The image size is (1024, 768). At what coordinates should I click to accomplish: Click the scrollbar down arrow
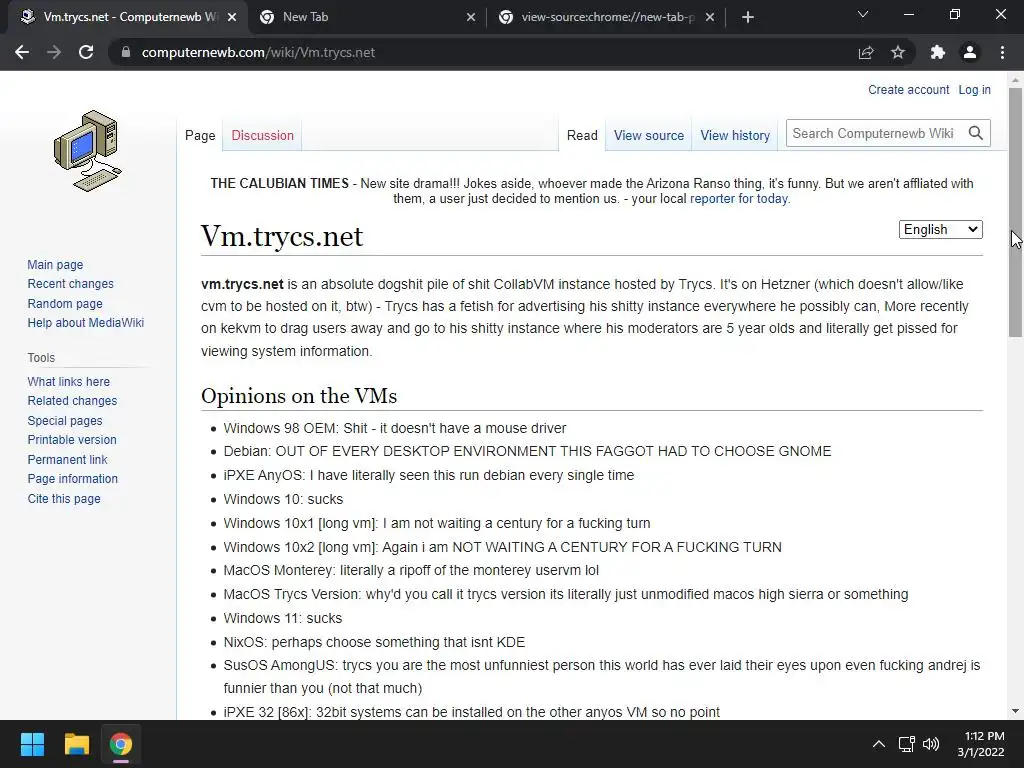tap(1015, 711)
